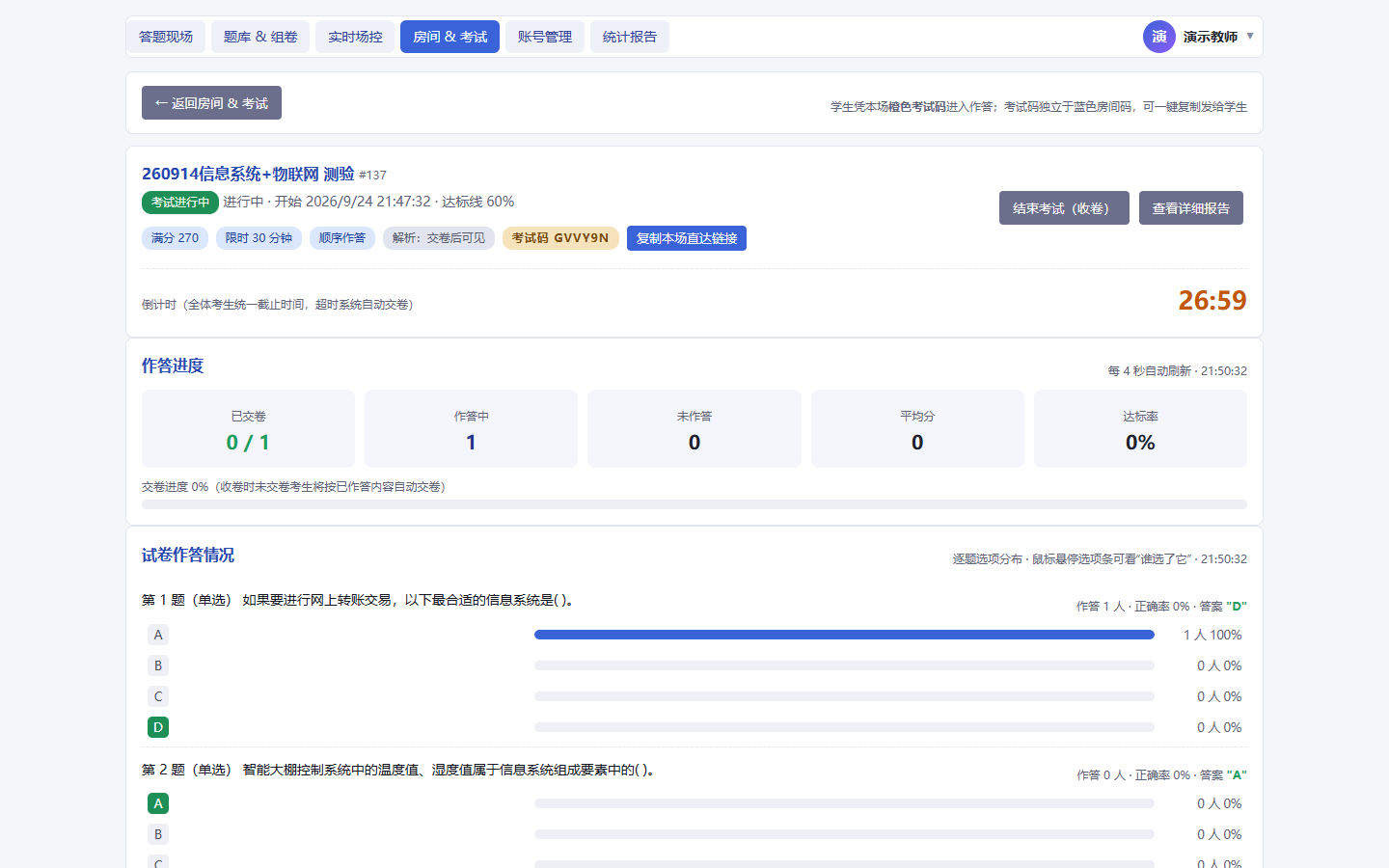Open the 题库 & 组卷 tab
Viewport: 1389px width, 868px height.
click(260, 37)
